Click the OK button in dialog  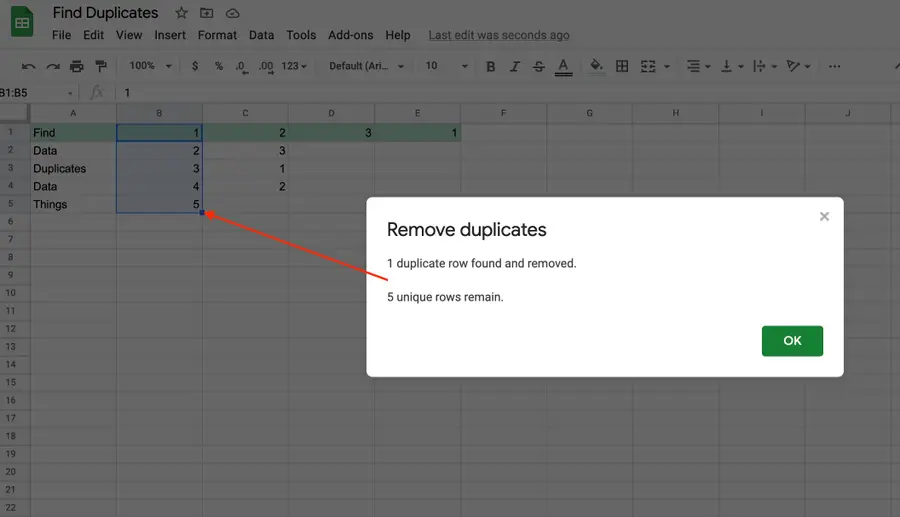tap(792, 341)
